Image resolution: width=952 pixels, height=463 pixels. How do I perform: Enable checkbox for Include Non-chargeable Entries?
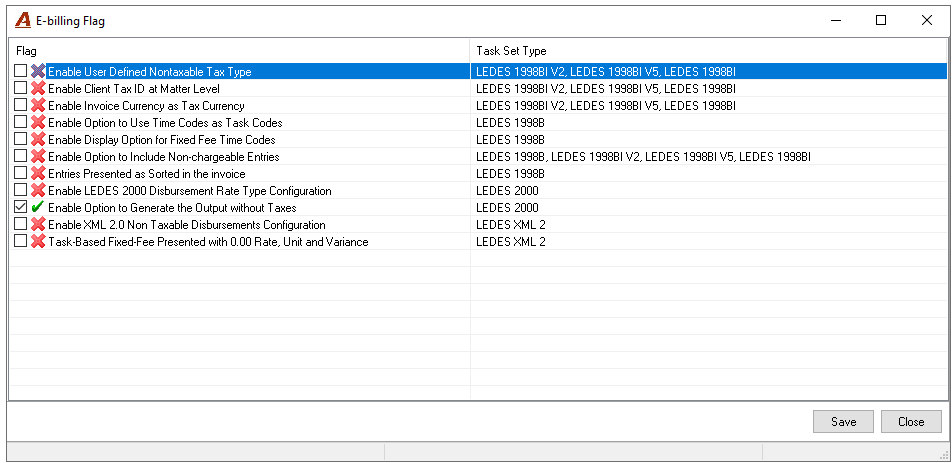pyautogui.click(x=21, y=156)
